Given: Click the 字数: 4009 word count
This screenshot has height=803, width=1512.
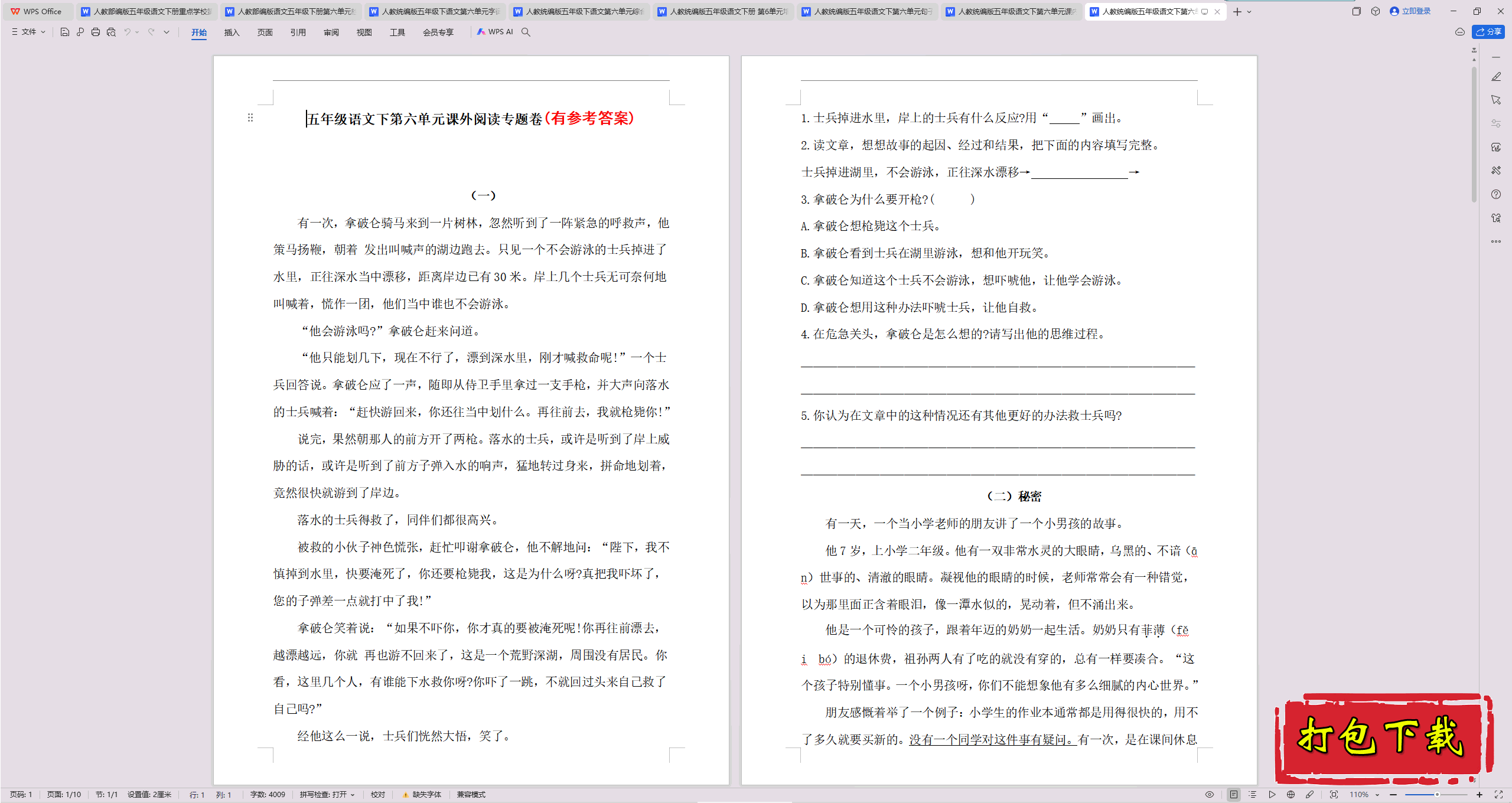Looking at the screenshot, I should pyautogui.click(x=268, y=795).
